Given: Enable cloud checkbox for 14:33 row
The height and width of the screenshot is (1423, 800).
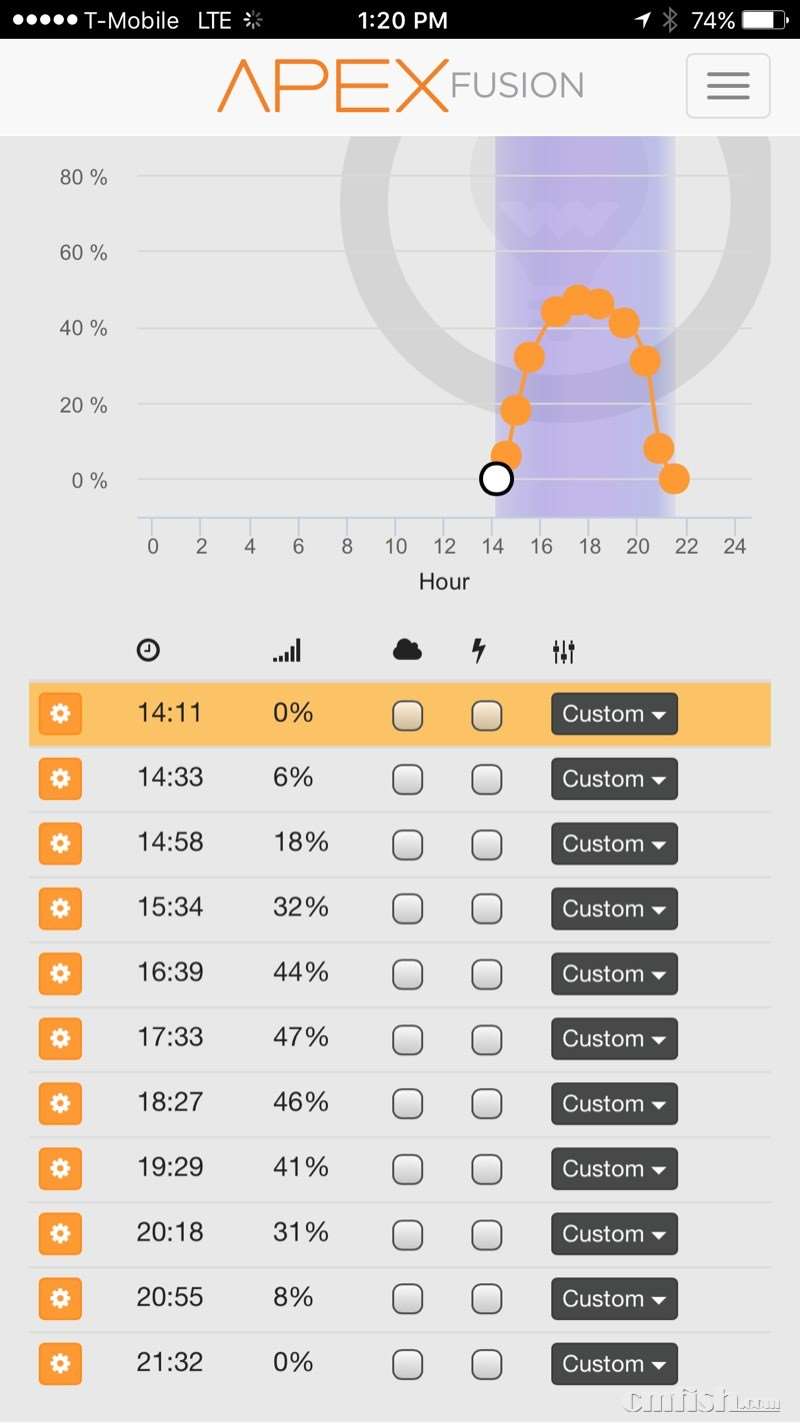Looking at the screenshot, I should tap(407, 779).
